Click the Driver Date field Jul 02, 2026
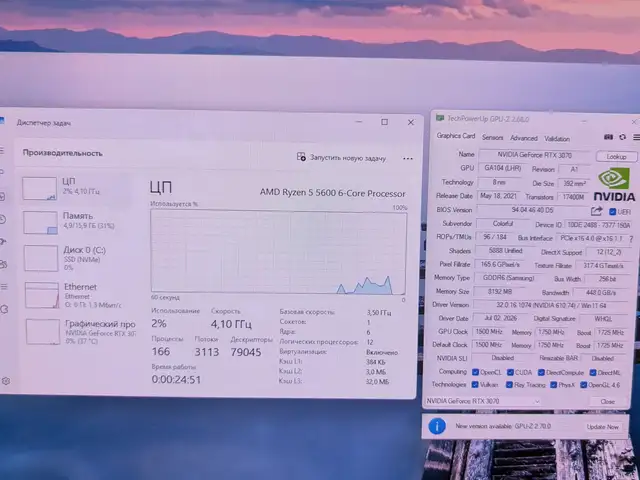Screen dimensions: 640x480 click(x=500, y=318)
